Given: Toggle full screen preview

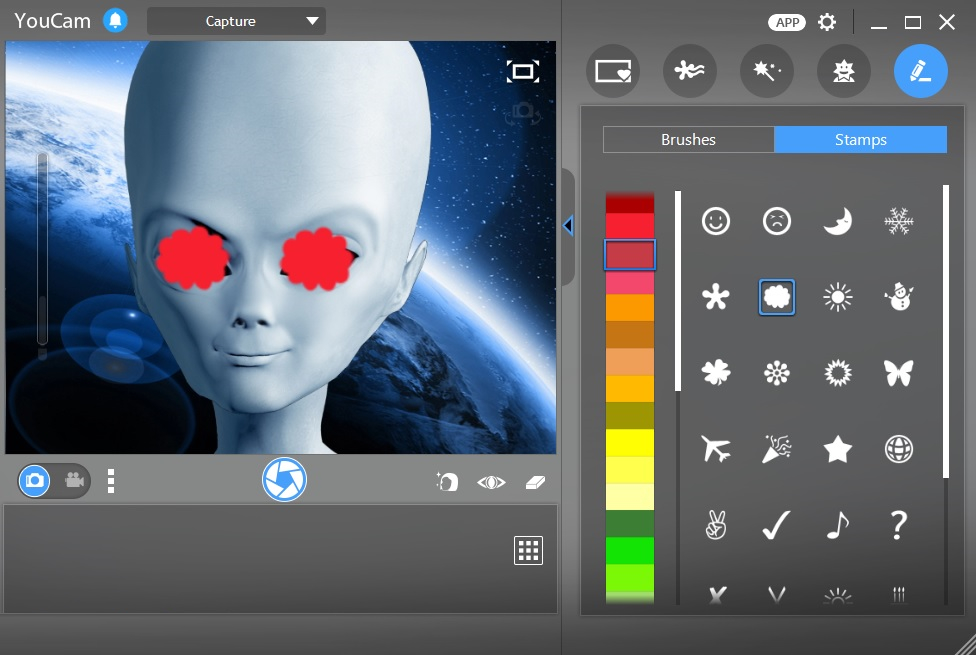Looking at the screenshot, I should click(523, 71).
